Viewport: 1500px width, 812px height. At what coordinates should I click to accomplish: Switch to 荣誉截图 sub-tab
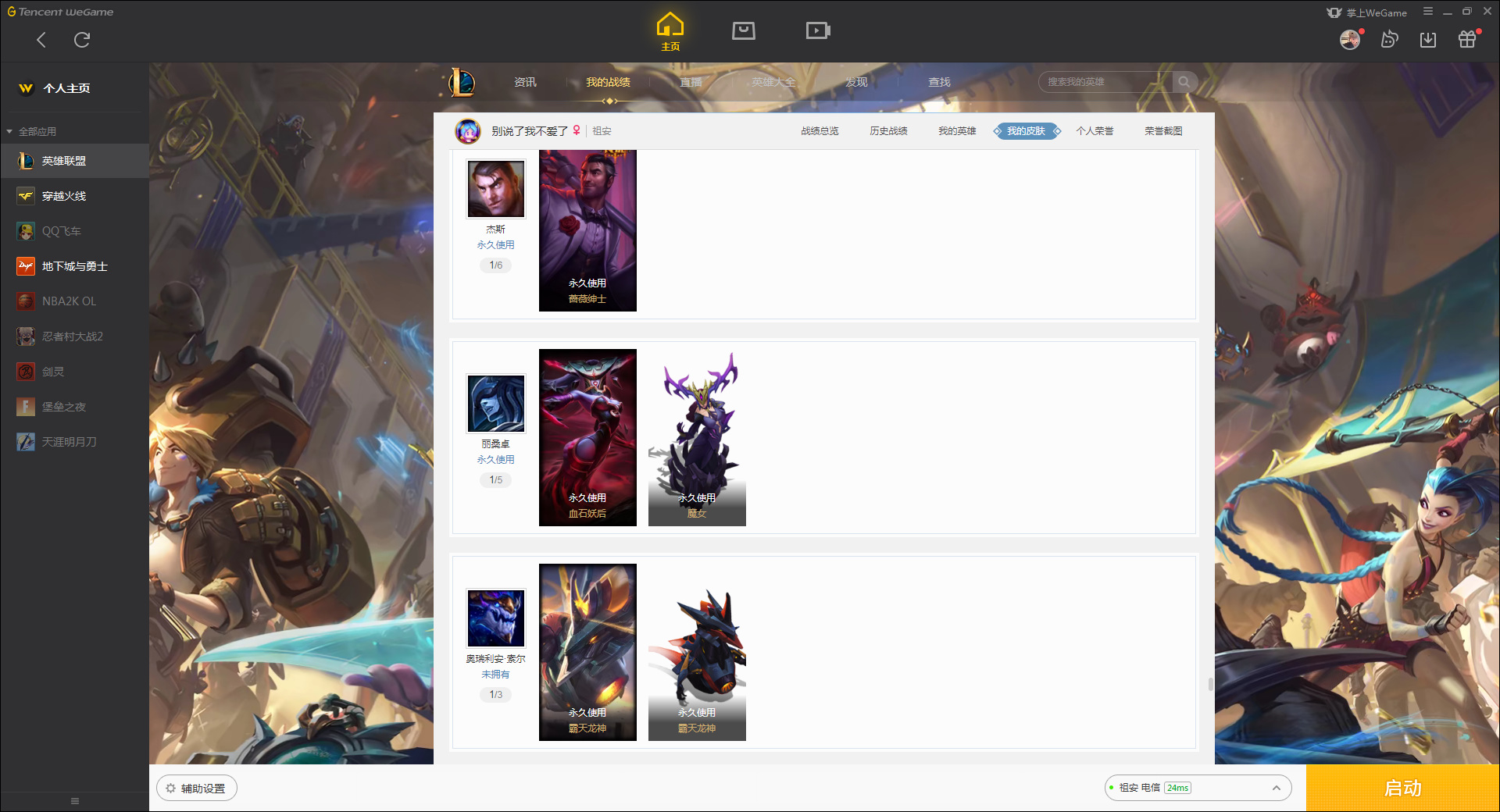(x=1163, y=131)
